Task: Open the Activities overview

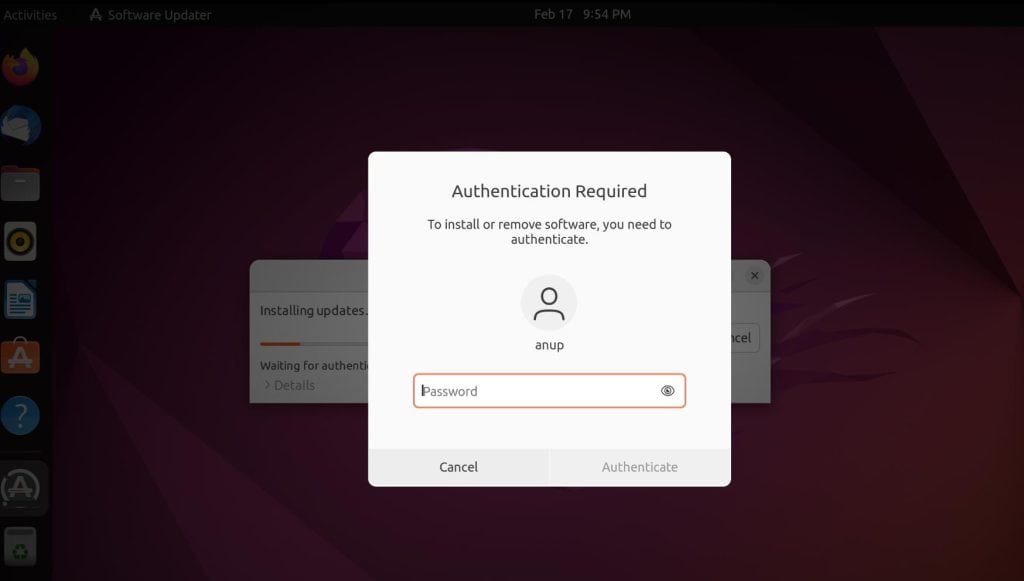Action: (30, 14)
